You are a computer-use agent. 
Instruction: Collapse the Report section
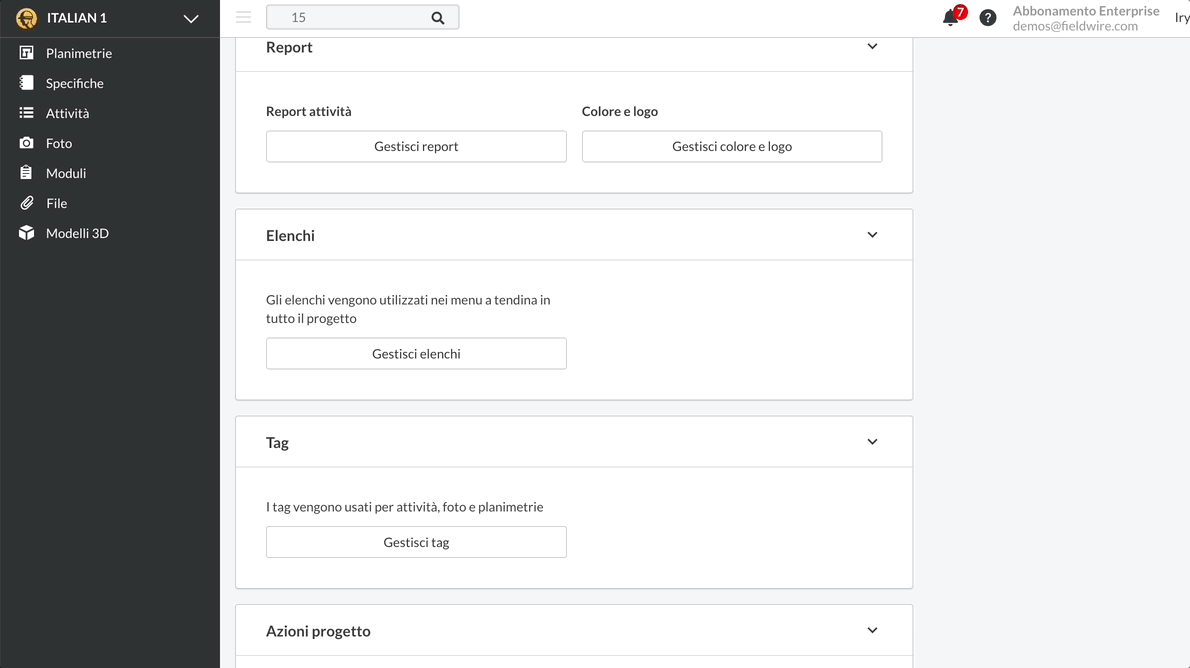coord(871,46)
